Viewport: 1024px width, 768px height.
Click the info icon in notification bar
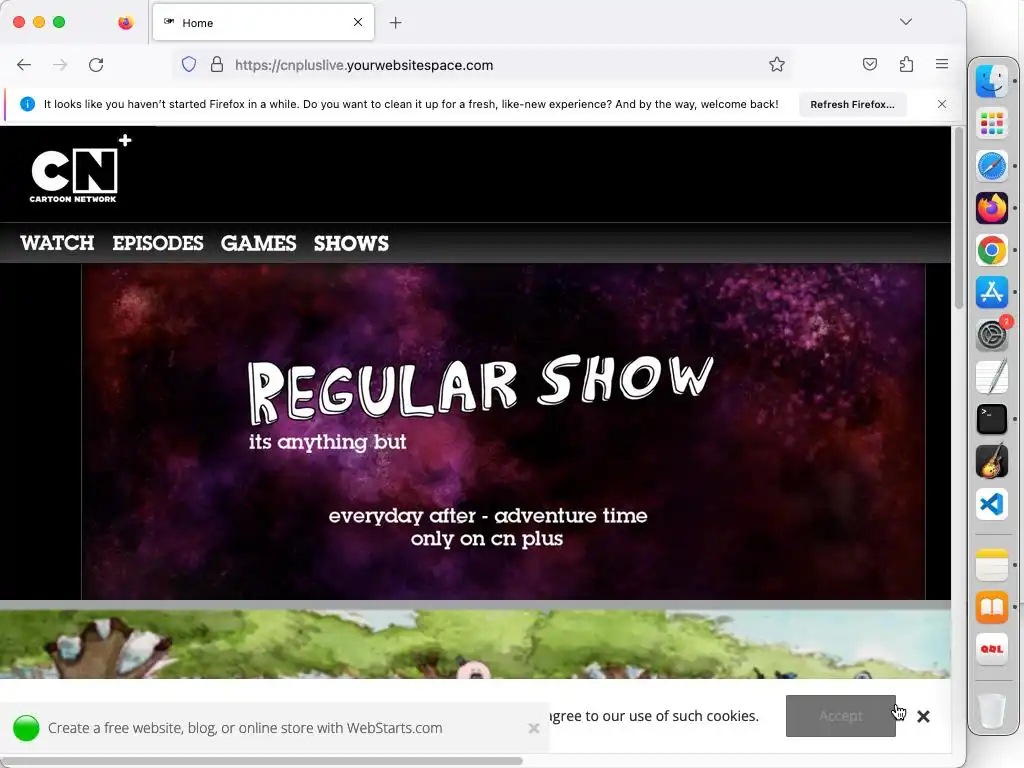(27, 104)
